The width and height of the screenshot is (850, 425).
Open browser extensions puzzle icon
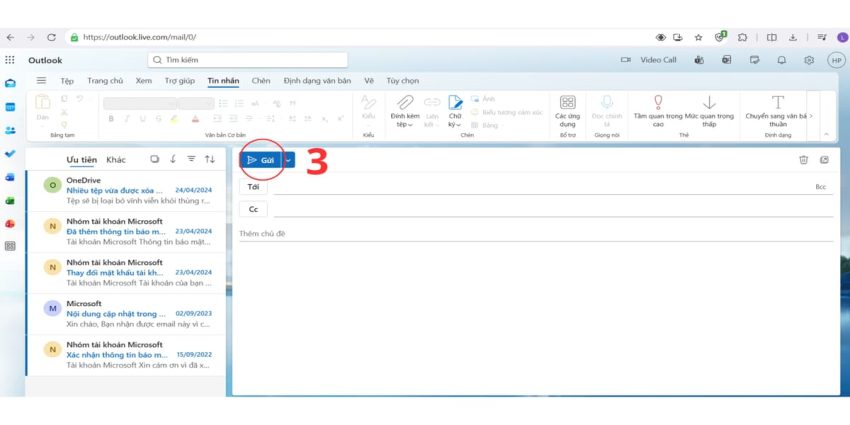[743, 37]
